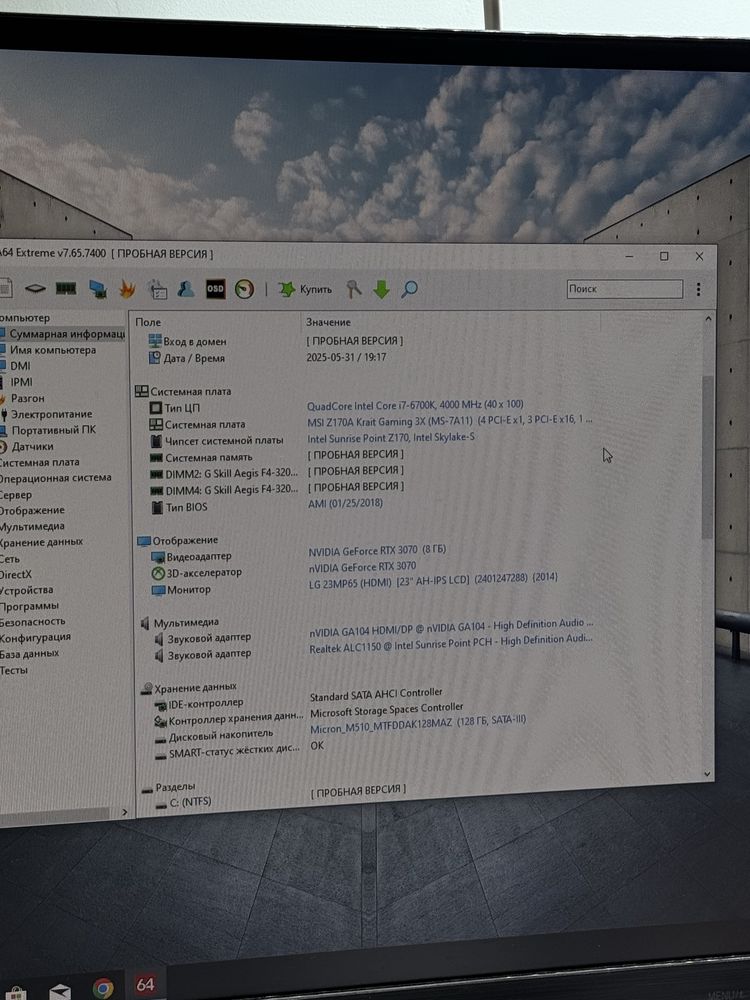Click the NVIDIA GeForce RTX 3070 (8 ГБ) link
This screenshot has height=1000, width=750.
point(377,550)
